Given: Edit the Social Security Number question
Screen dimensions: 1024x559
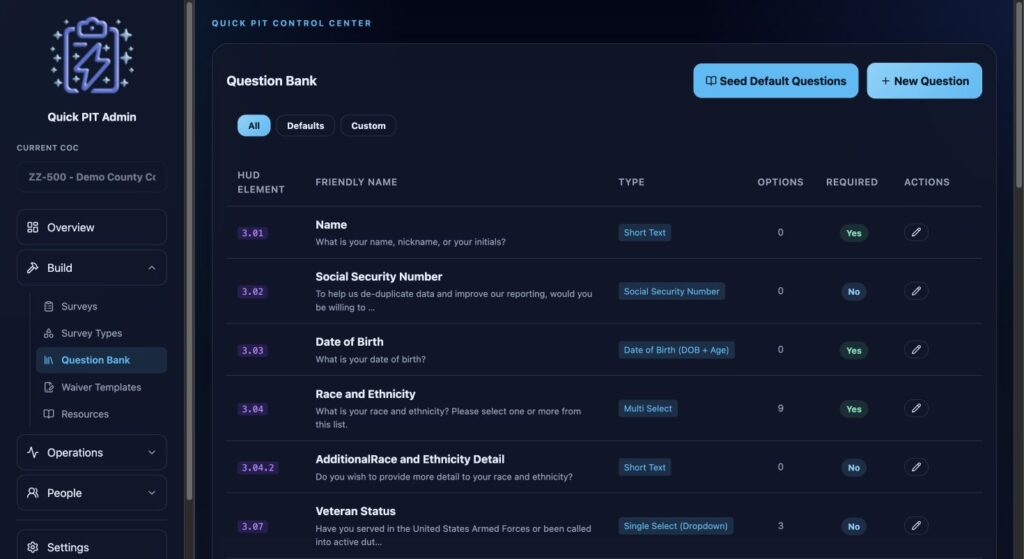Looking at the screenshot, I should pyautogui.click(x=916, y=291).
